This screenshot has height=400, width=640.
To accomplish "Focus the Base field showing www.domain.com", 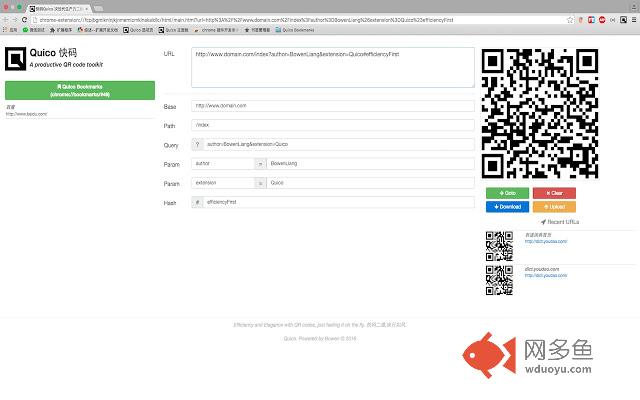I will point(333,106).
